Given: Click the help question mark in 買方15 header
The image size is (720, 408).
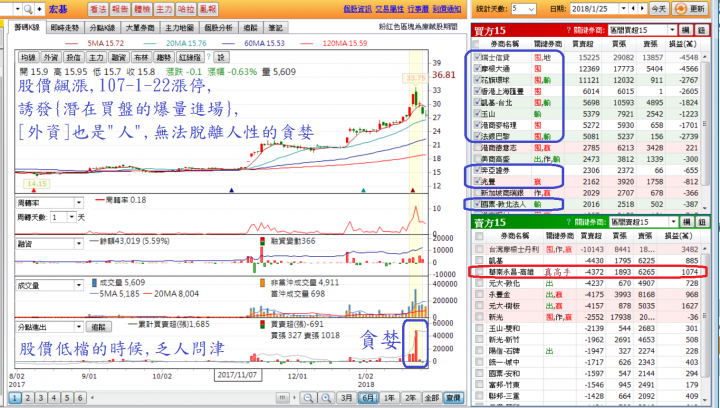Looking at the screenshot, I should pyautogui.click(x=568, y=30).
